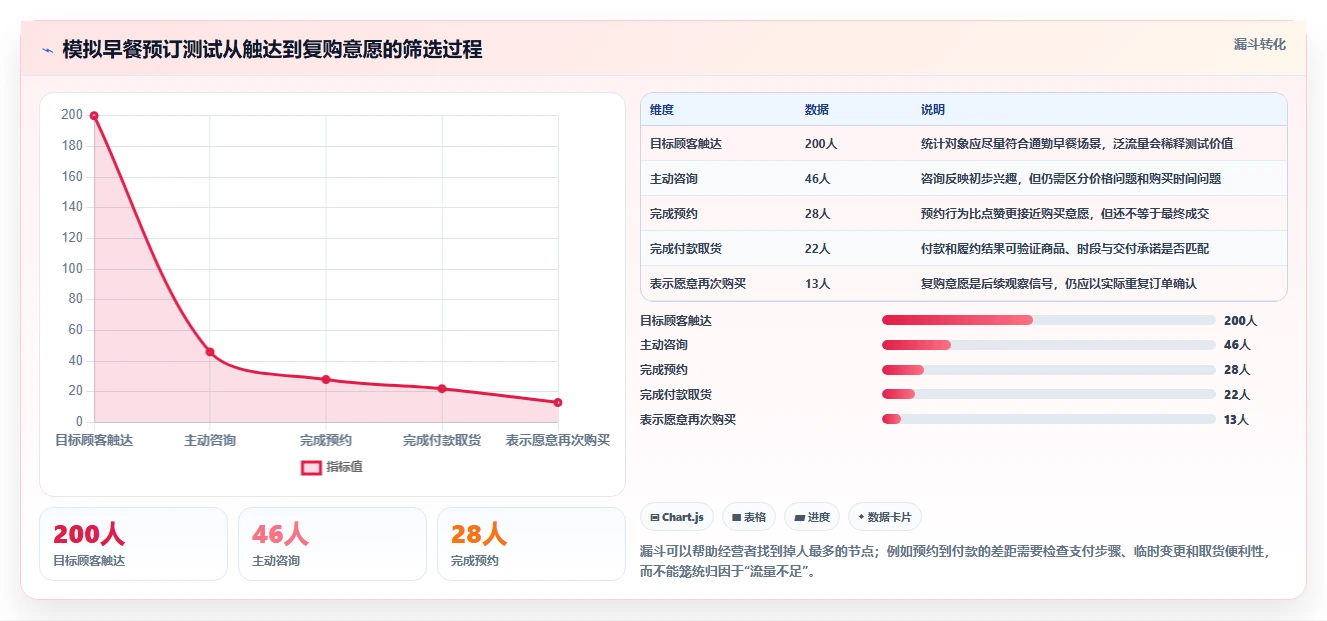Select the 进度 chip
The width and height of the screenshot is (1327, 621).
812,517
